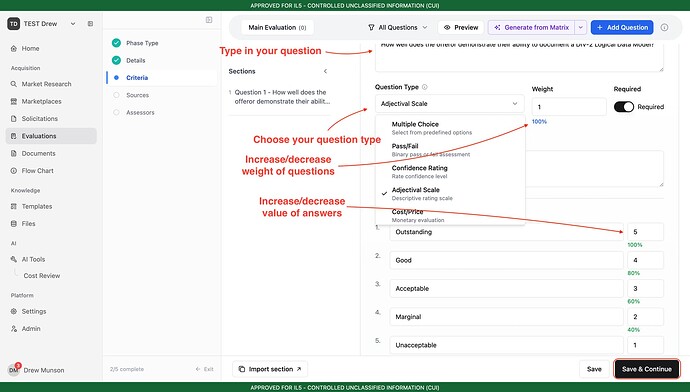Click the Generate from Matrix button
Screen dimensions: 690x392
tap(531, 27)
